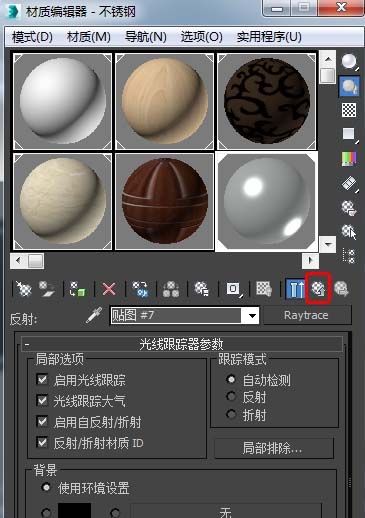Open the 导航(N) menu
The image size is (365, 518).
coord(145,37)
